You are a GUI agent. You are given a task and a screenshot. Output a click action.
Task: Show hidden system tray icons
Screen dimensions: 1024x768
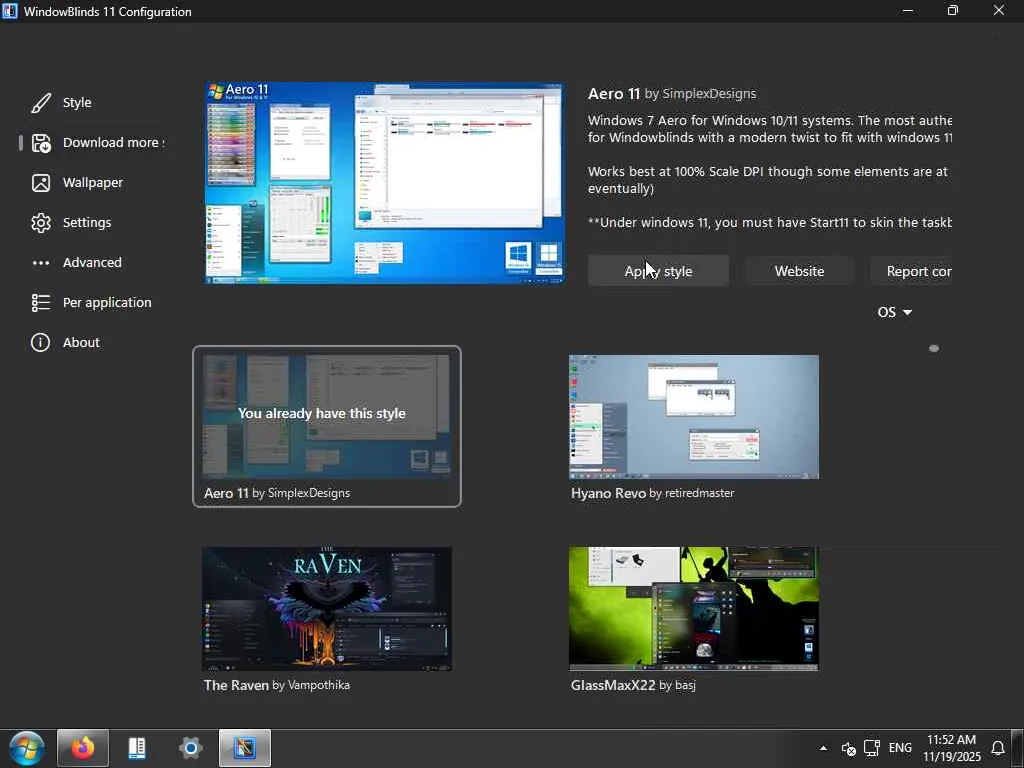(823, 748)
